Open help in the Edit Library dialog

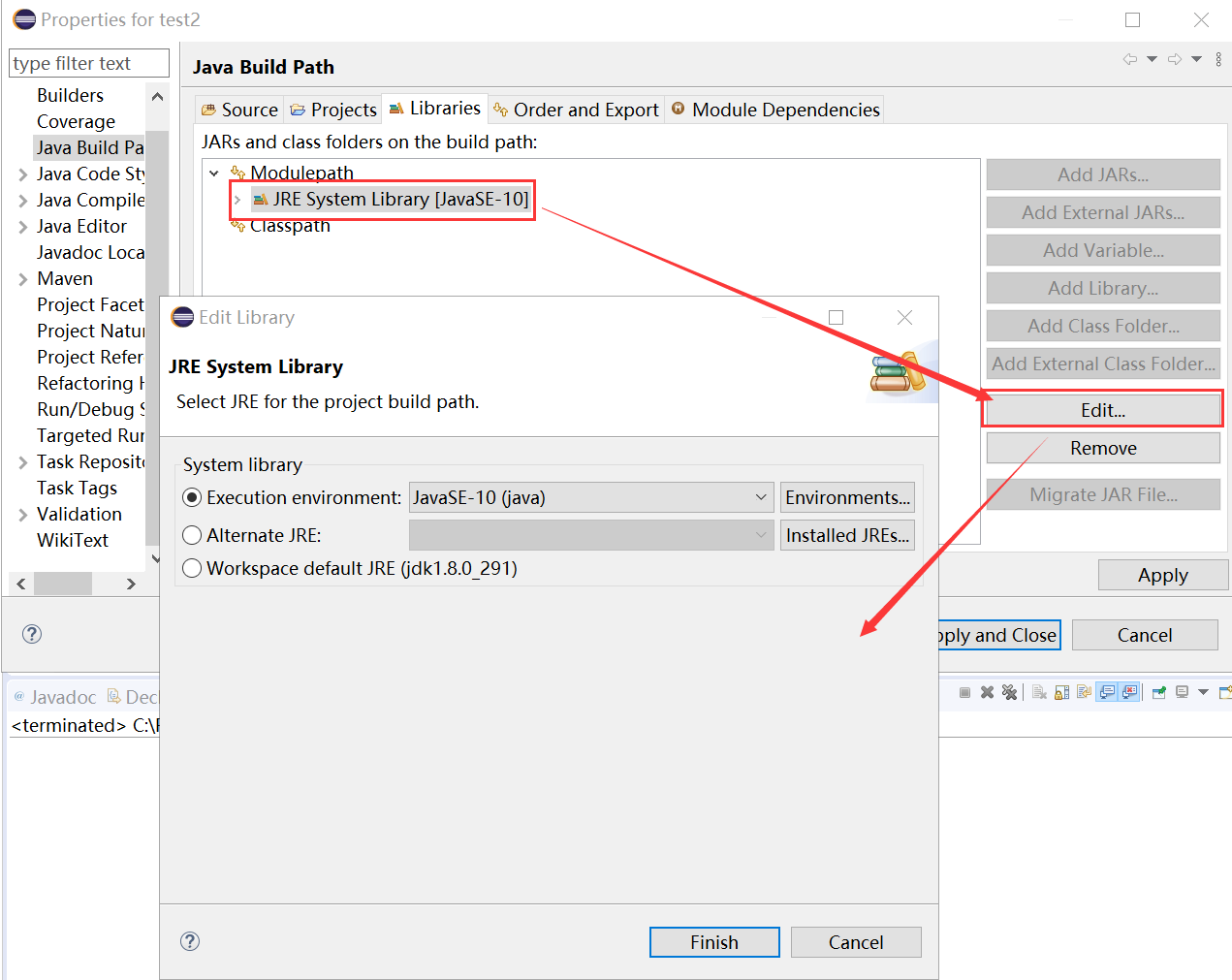coord(190,941)
